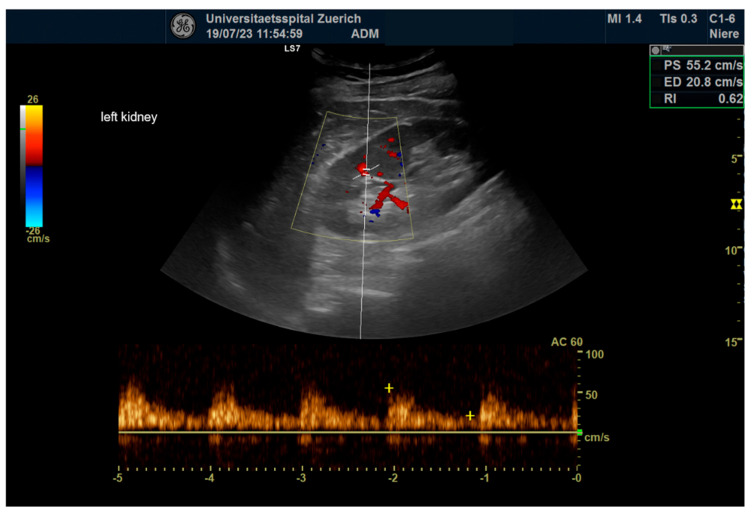Click the Doppler sample volume gate in the kidney
The image size is (753, 515).
[366, 171]
